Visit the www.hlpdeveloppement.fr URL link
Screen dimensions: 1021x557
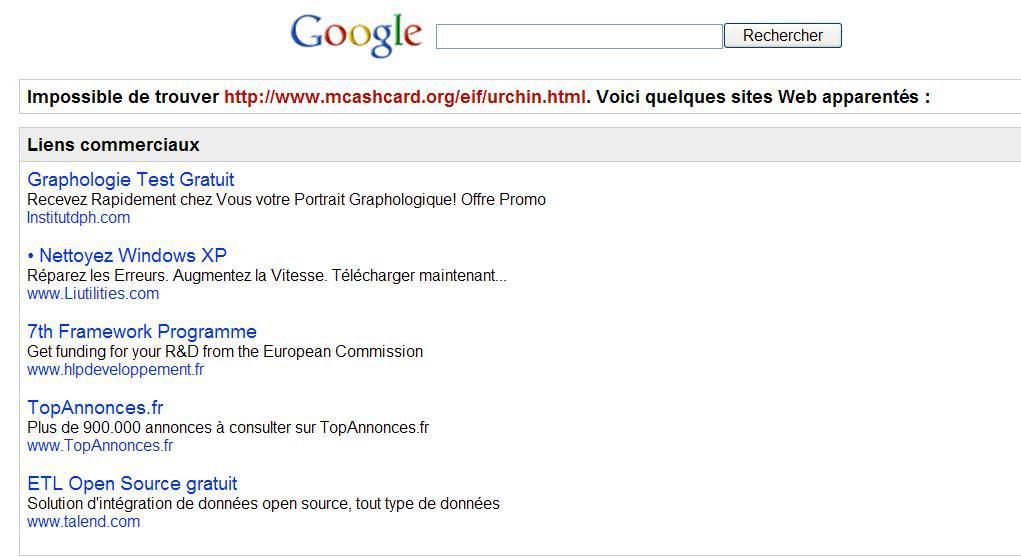(115, 369)
